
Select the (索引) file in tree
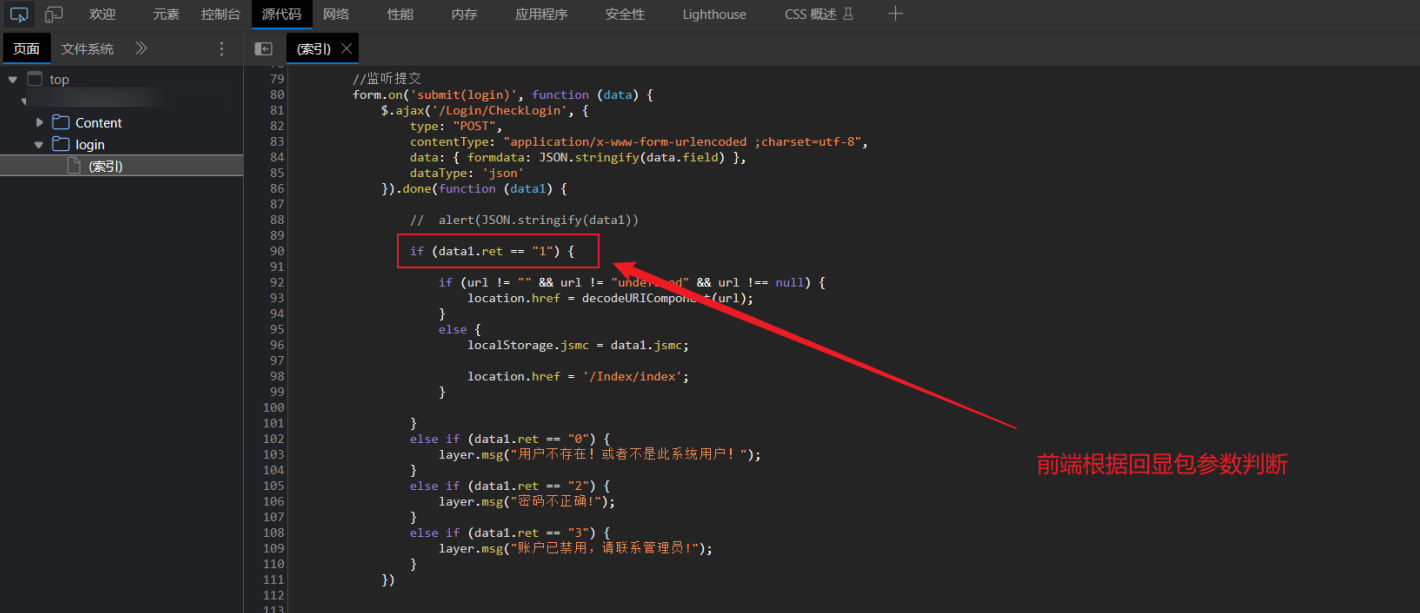coord(105,167)
